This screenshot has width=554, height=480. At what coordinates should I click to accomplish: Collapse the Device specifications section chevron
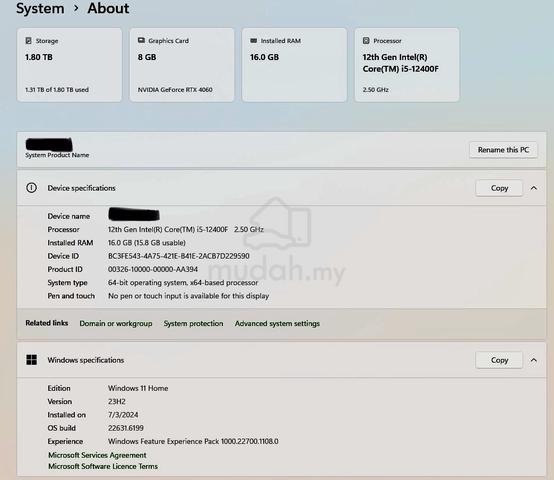(534, 188)
